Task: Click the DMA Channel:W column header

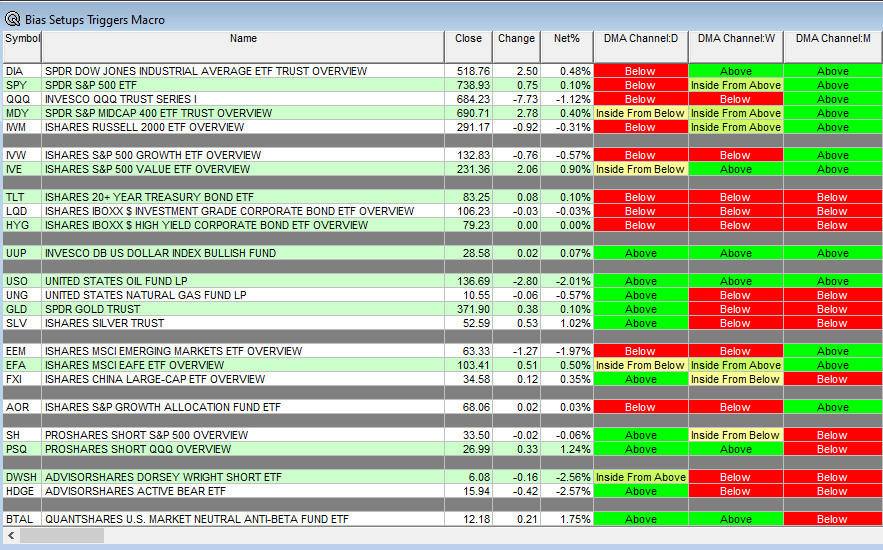Action: [x=736, y=47]
